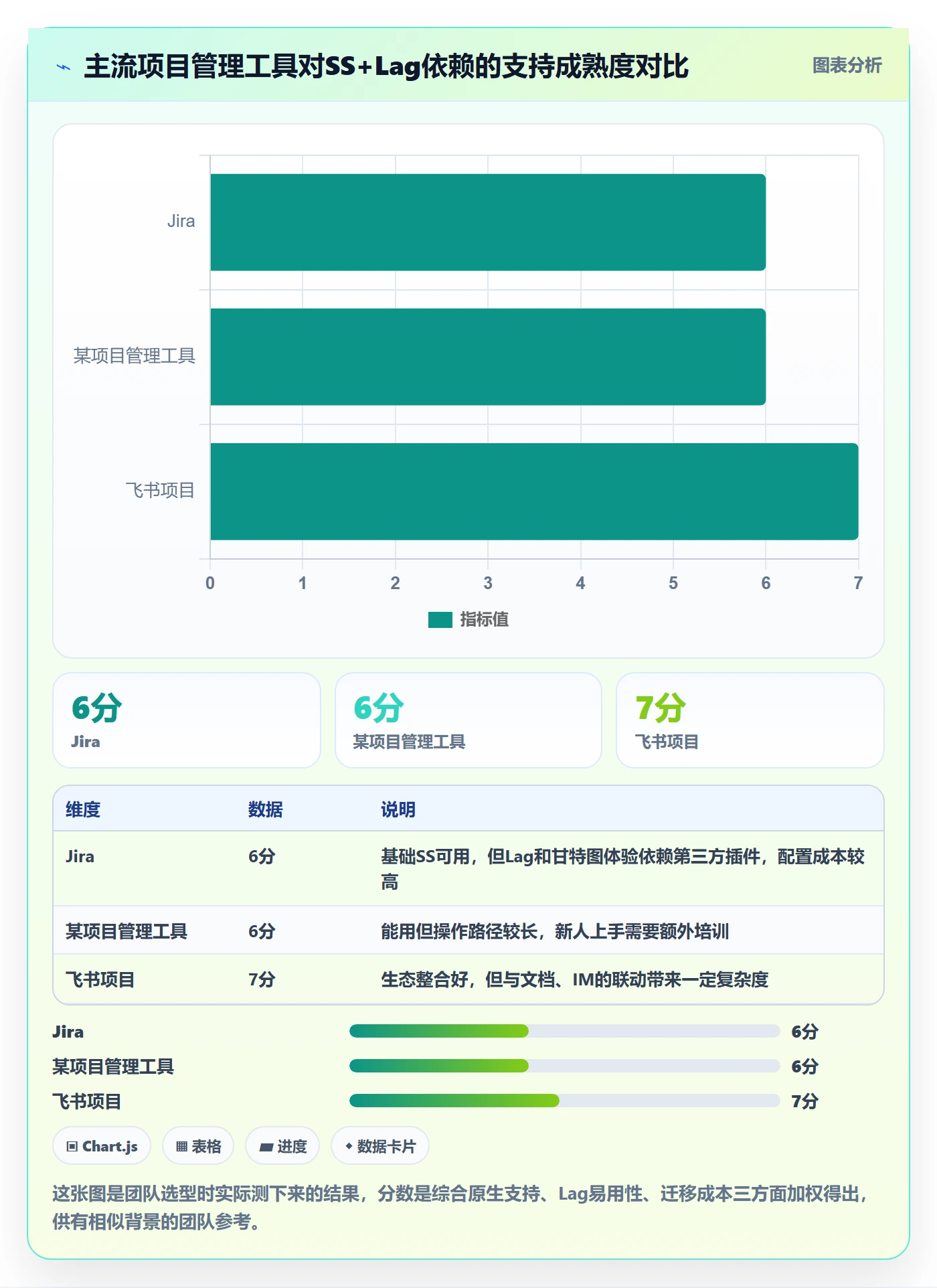This screenshot has height=1288, width=937.
Task: Select the 某项目管理工具 bar in chart
Action: (488, 357)
